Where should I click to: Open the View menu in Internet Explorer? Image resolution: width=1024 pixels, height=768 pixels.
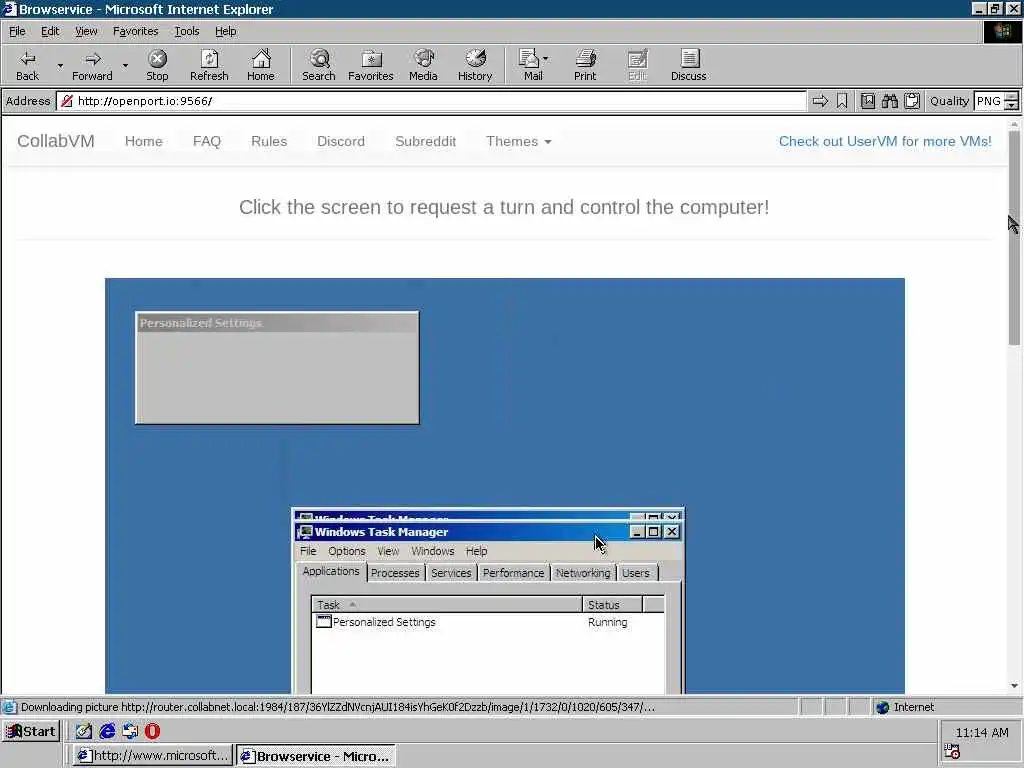[x=86, y=31]
